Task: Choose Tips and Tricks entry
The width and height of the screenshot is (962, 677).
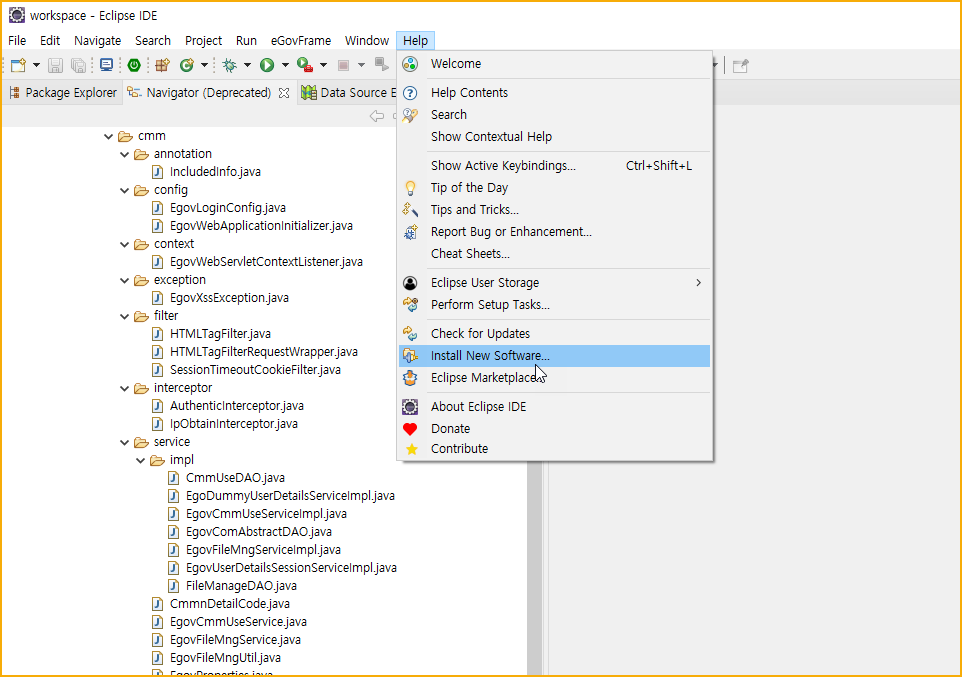Action: 555,210
